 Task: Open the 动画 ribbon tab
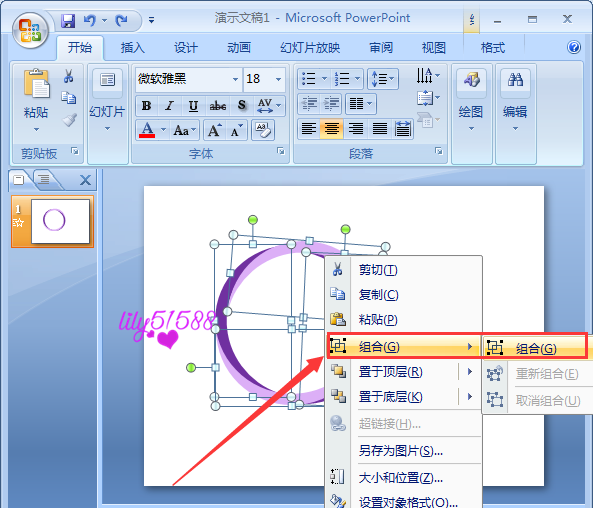239,48
